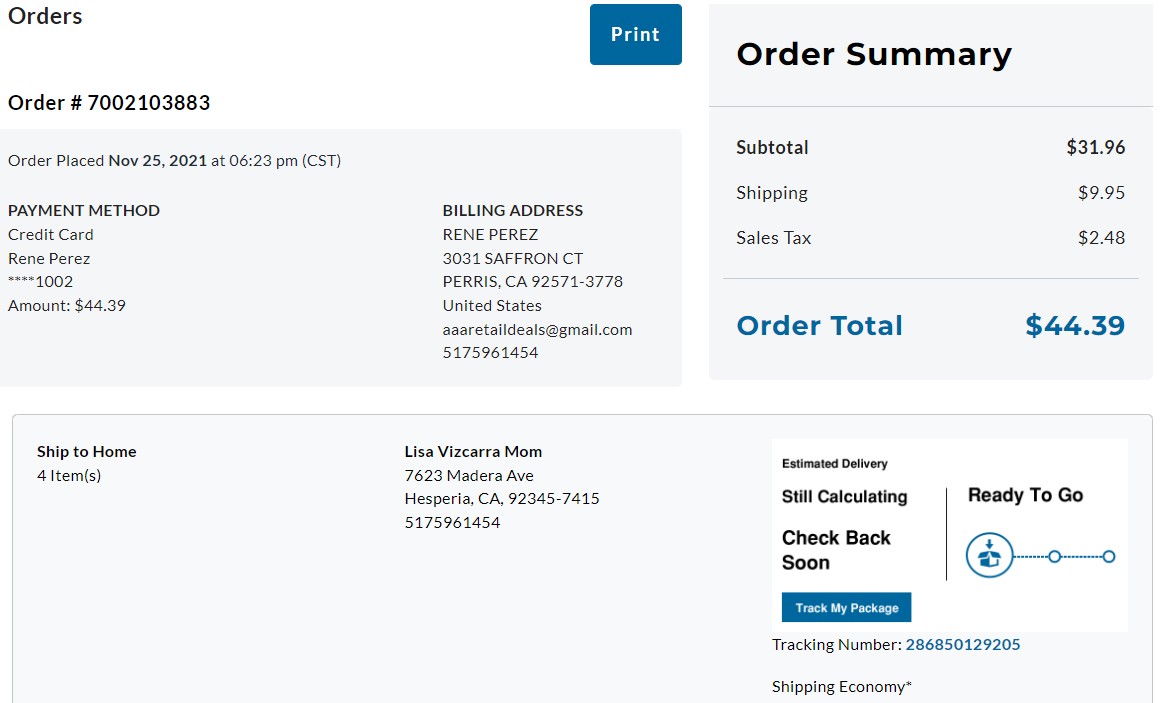Click the Order # 7002103883 heading
The width and height of the screenshot is (1165, 703).
coord(109,103)
